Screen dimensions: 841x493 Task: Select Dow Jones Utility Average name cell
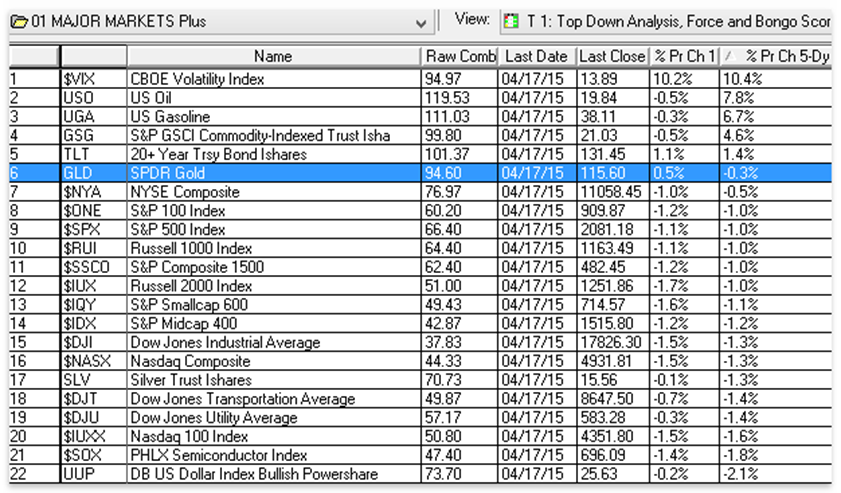[x=274, y=417]
